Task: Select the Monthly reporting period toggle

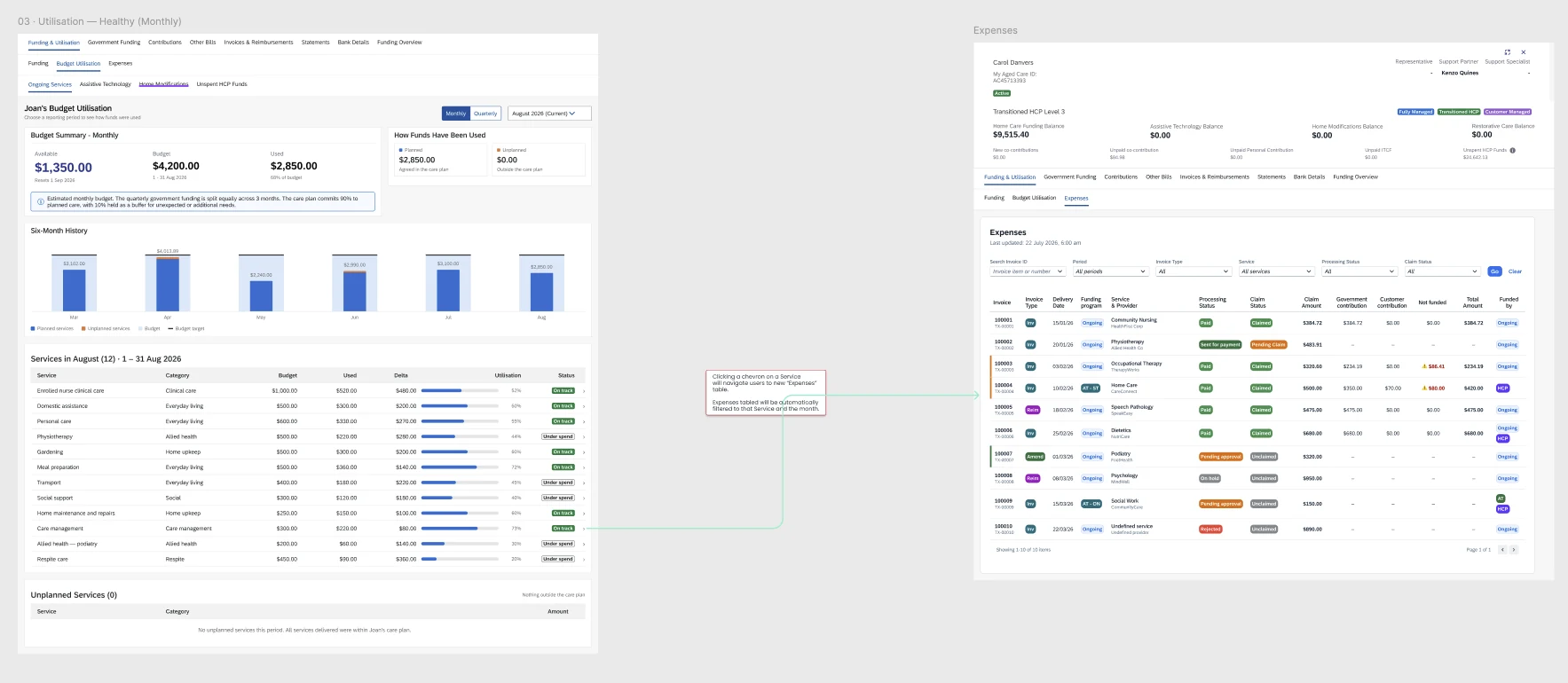Action: (x=456, y=114)
